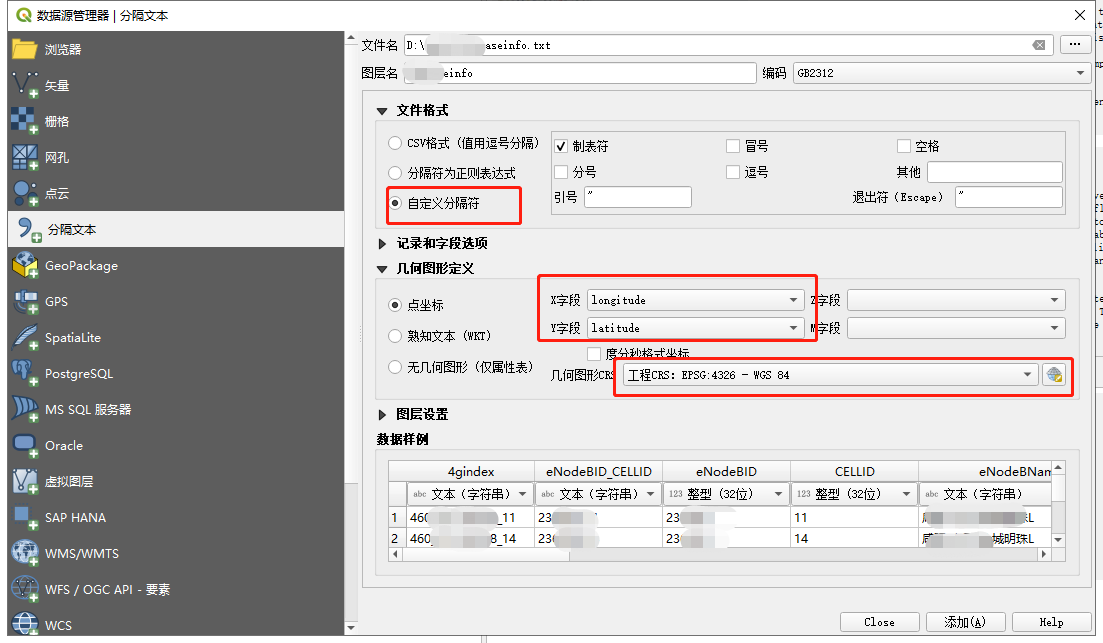Open the PostgreSQL elephant icon
This screenshot has height=643, width=1103.
click(25, 374)
